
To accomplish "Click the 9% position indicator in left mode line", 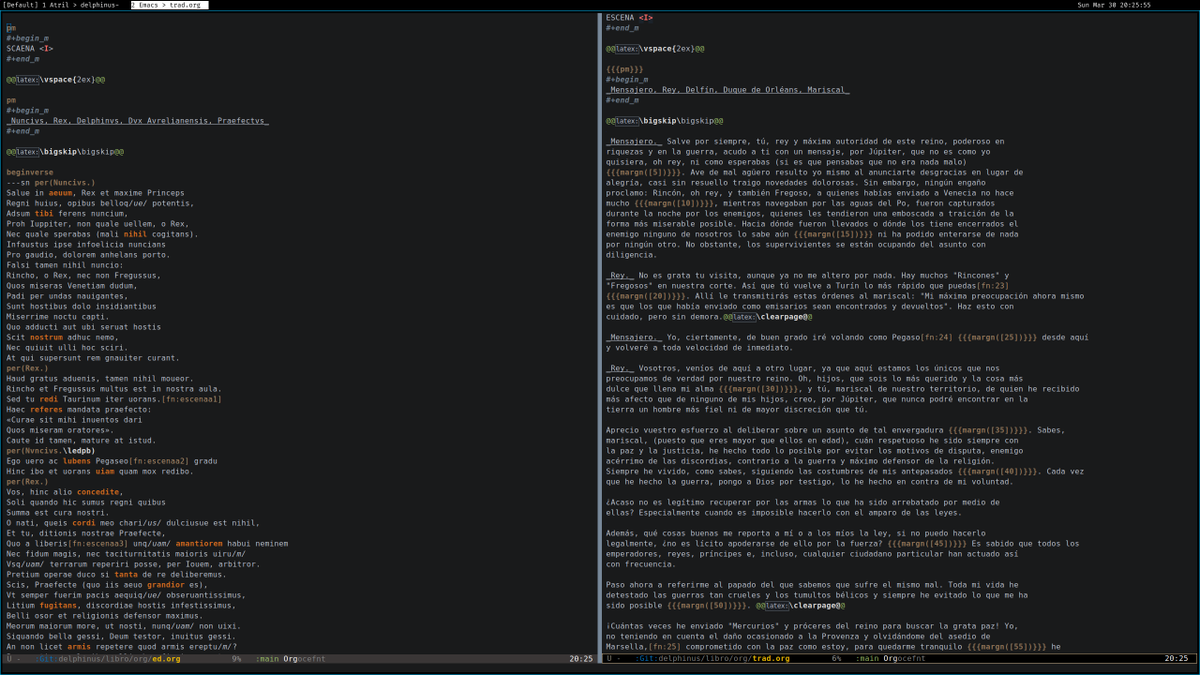I will pyautogui.click(x=236, y=659).
